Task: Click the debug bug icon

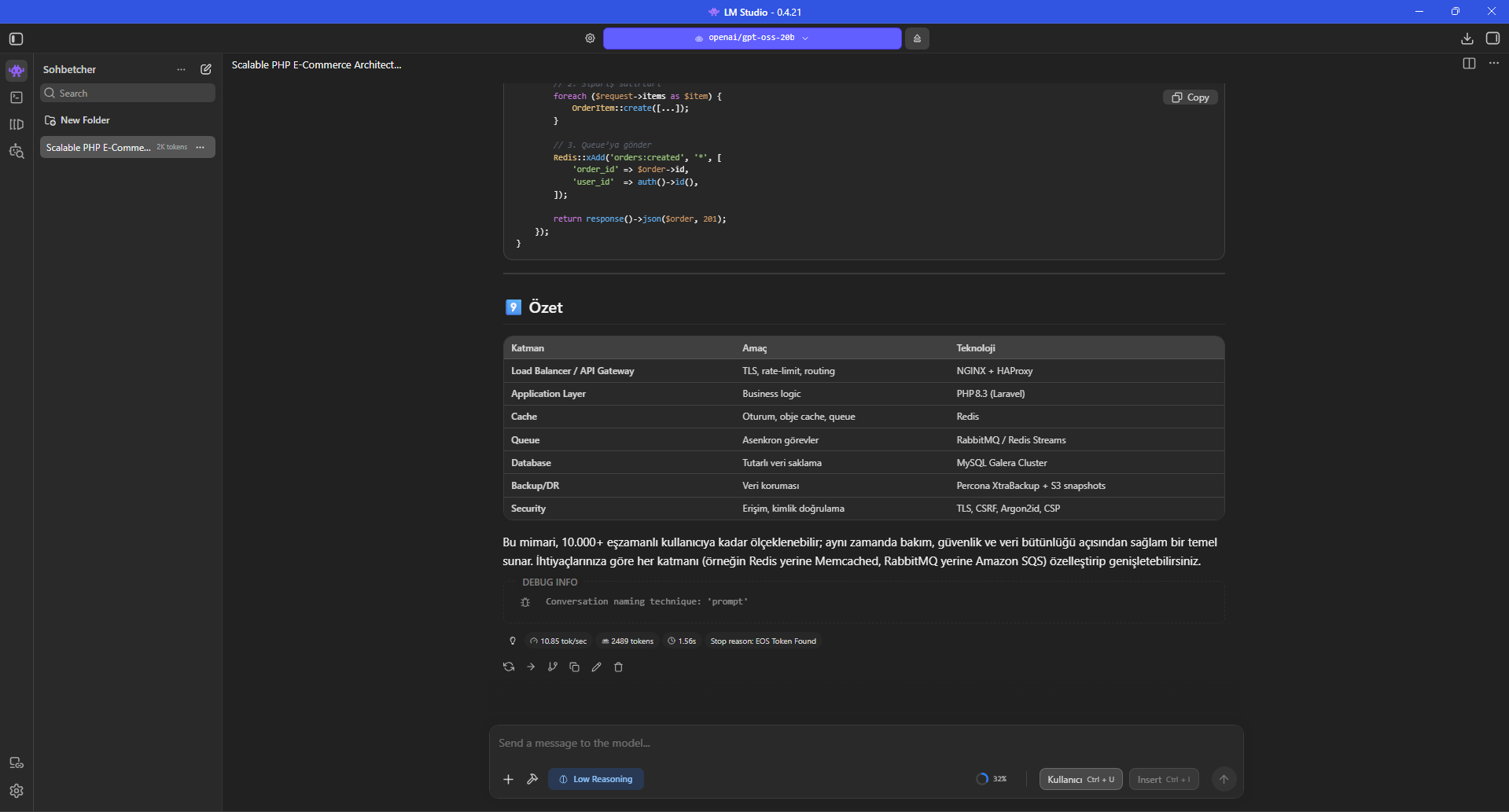Action: tap(525, 602)
